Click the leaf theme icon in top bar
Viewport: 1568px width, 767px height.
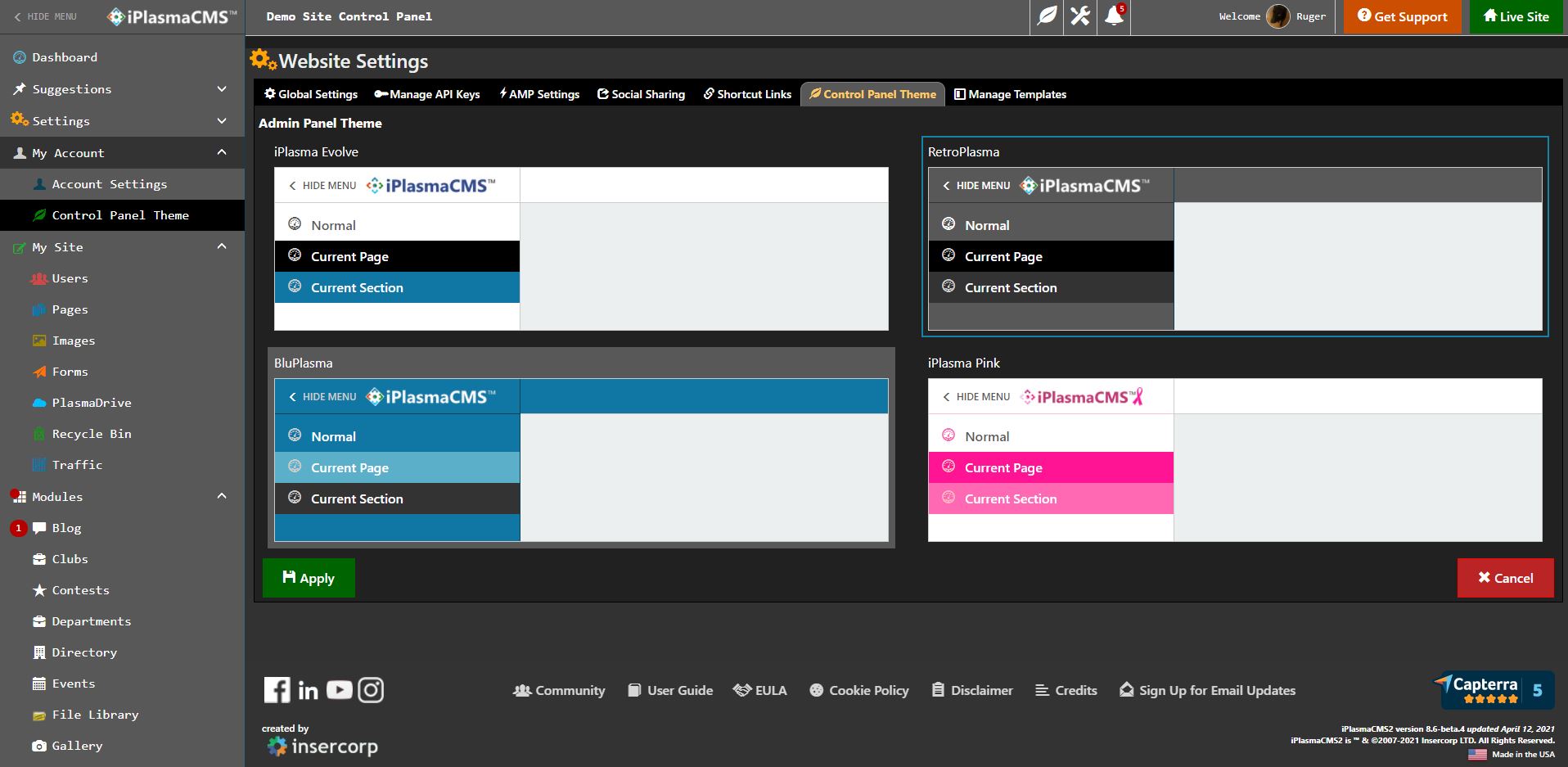1047,16
